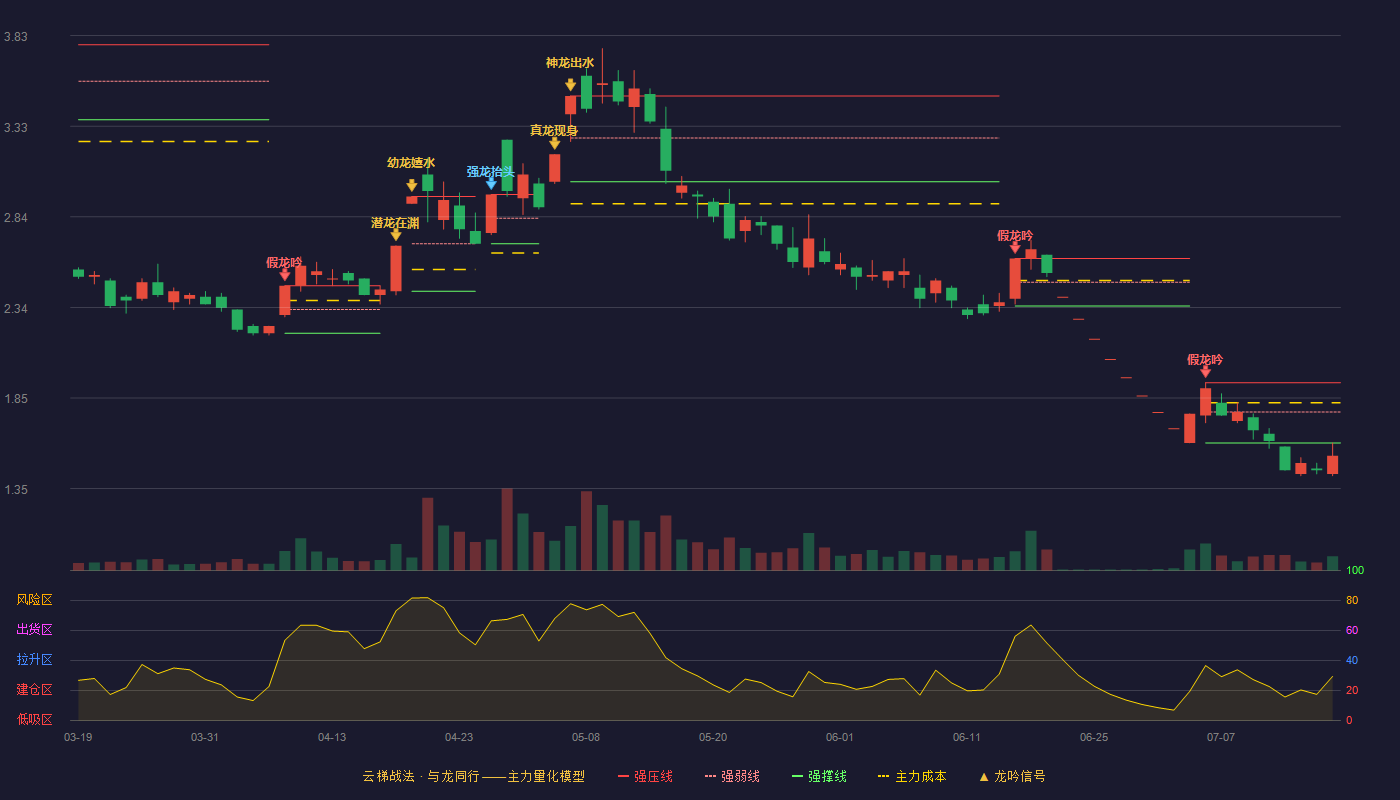Click the orange 80 indicator axis value
Screen dimensions: 1400x800
[1352, 601]
